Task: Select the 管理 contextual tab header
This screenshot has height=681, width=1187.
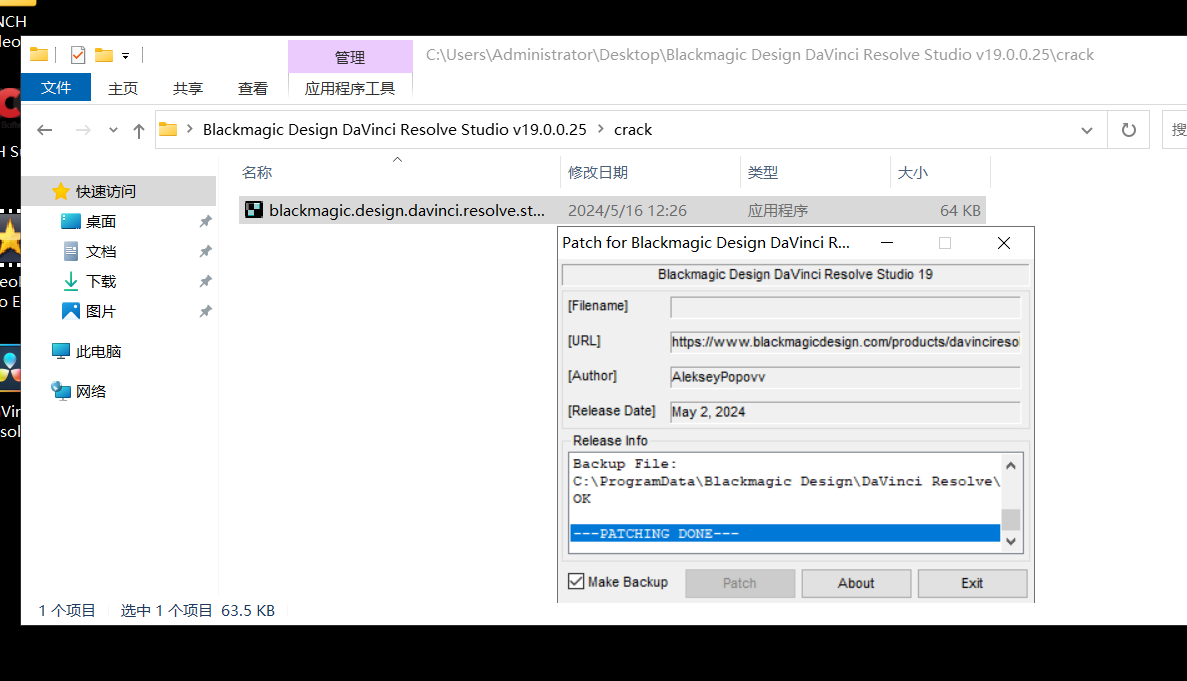Action: (350, 58)
